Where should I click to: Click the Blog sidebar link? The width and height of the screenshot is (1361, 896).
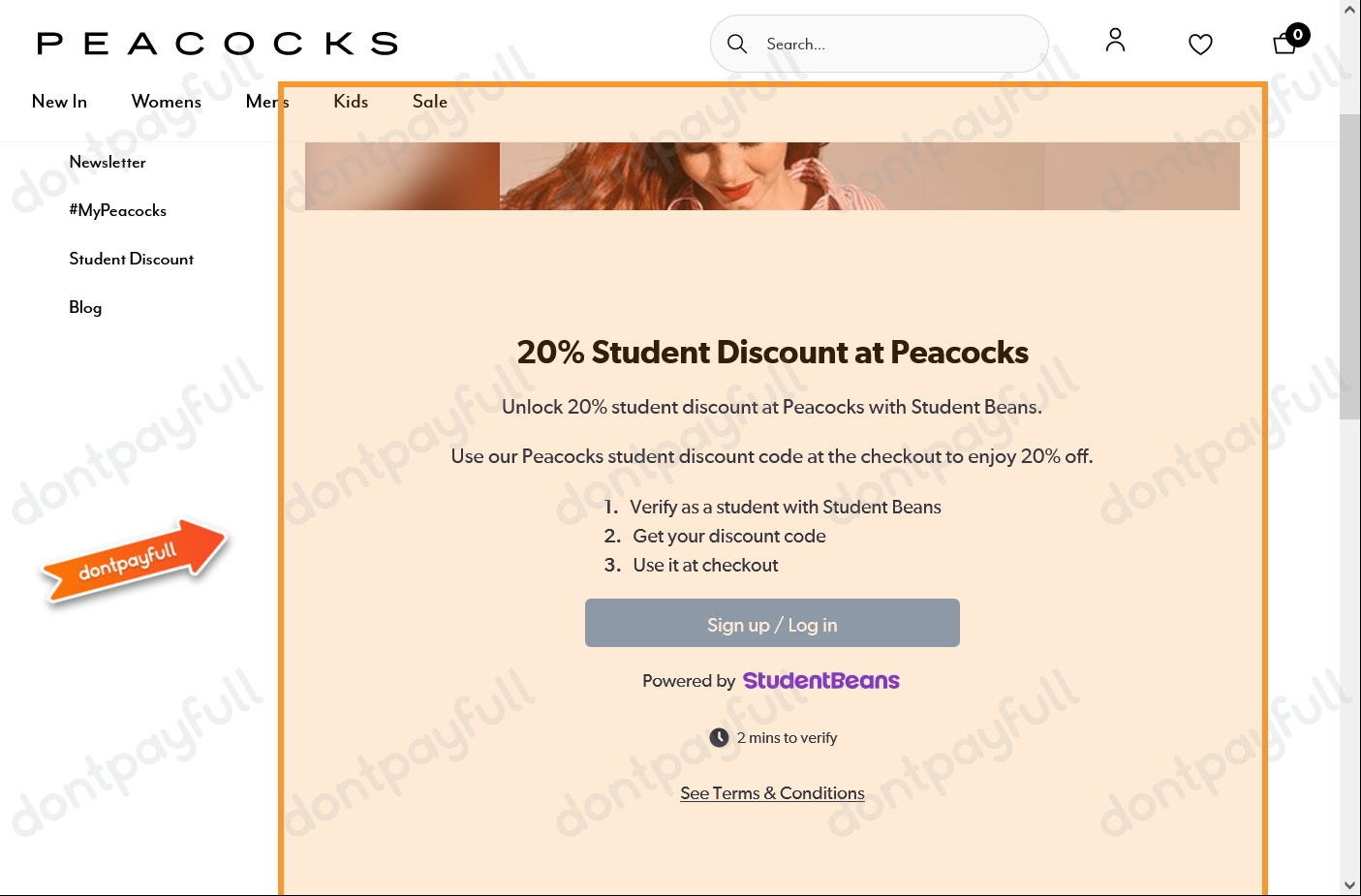[85, 307]
